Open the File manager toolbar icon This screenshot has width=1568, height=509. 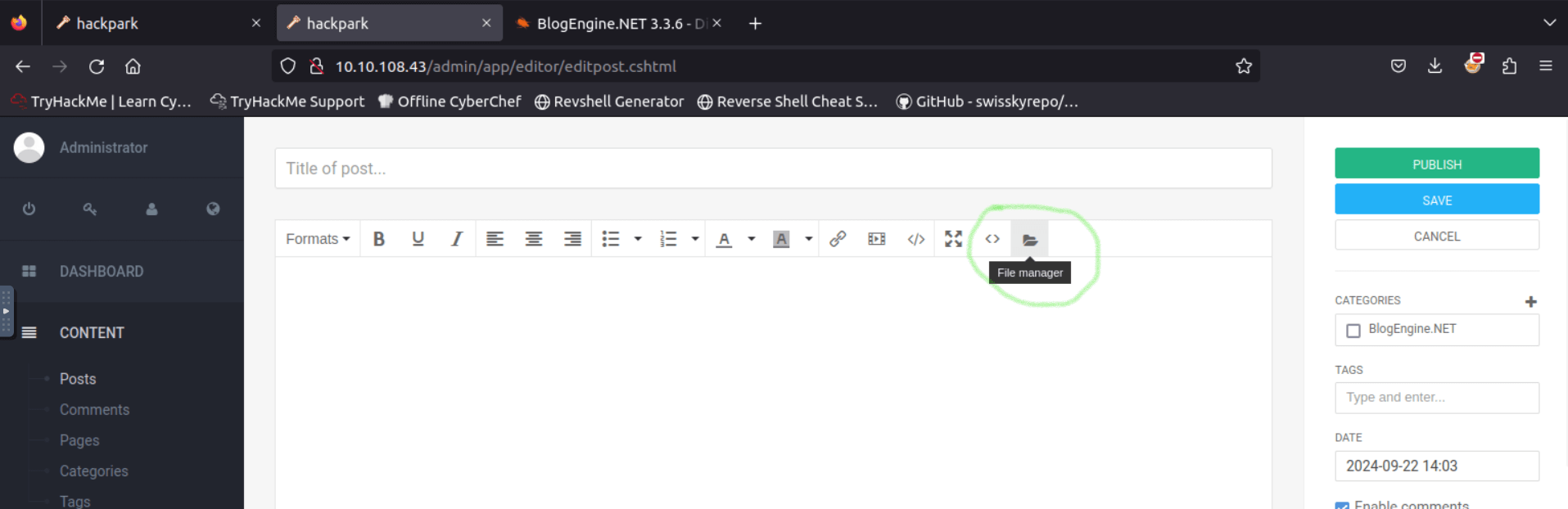(x=1029, y=239)
